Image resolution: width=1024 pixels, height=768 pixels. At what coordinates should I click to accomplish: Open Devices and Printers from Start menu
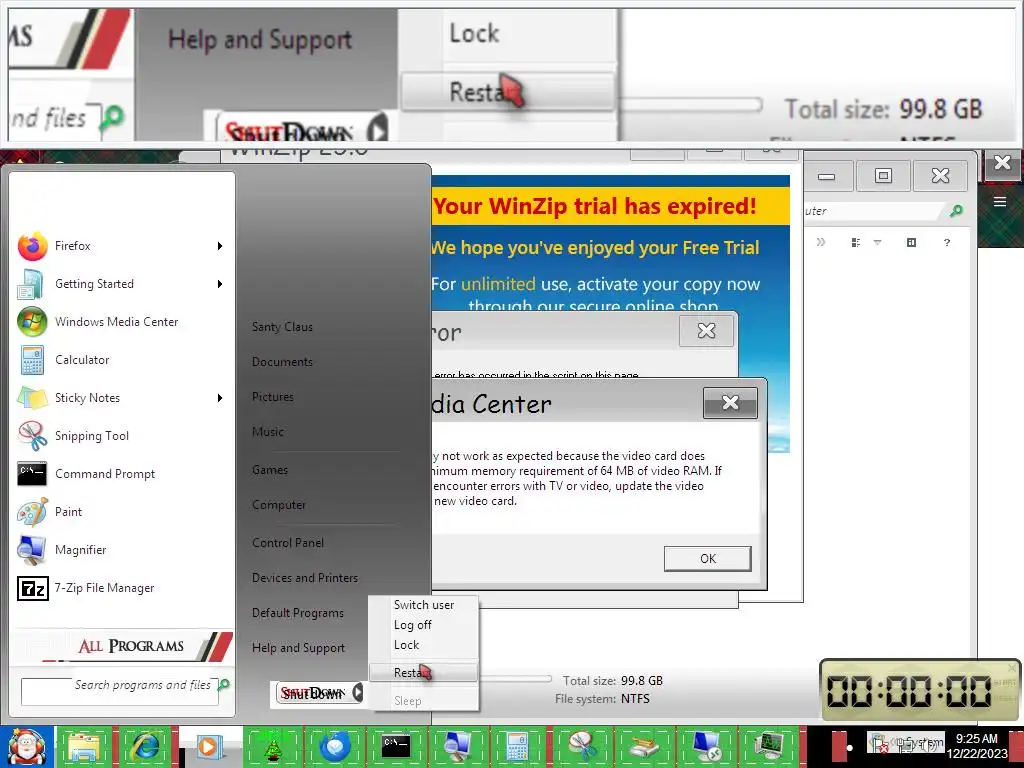tap(305, 578)
